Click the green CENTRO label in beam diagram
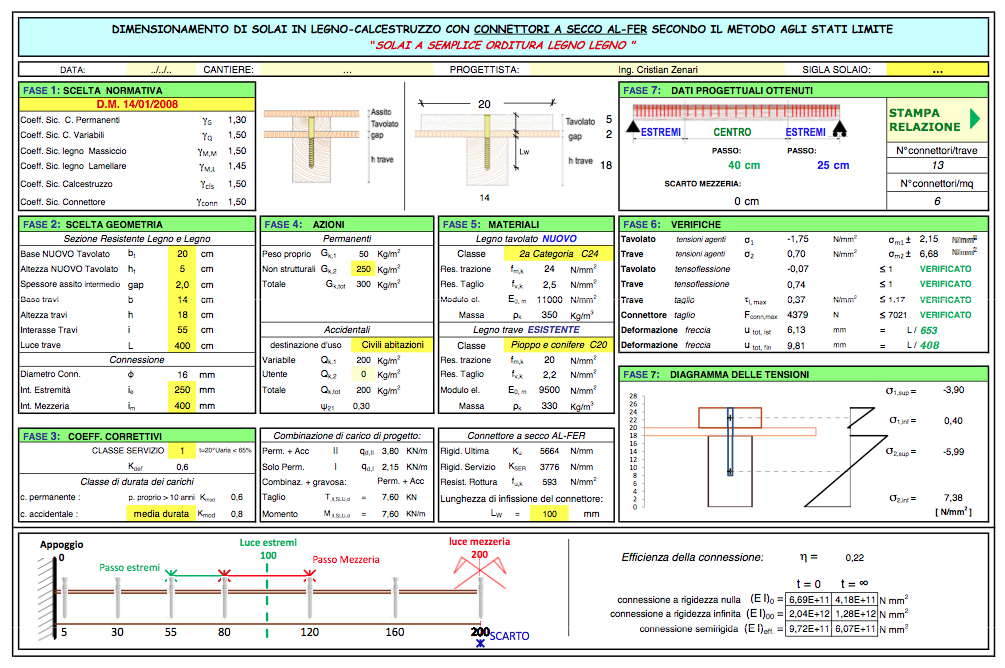 point(732,132)
